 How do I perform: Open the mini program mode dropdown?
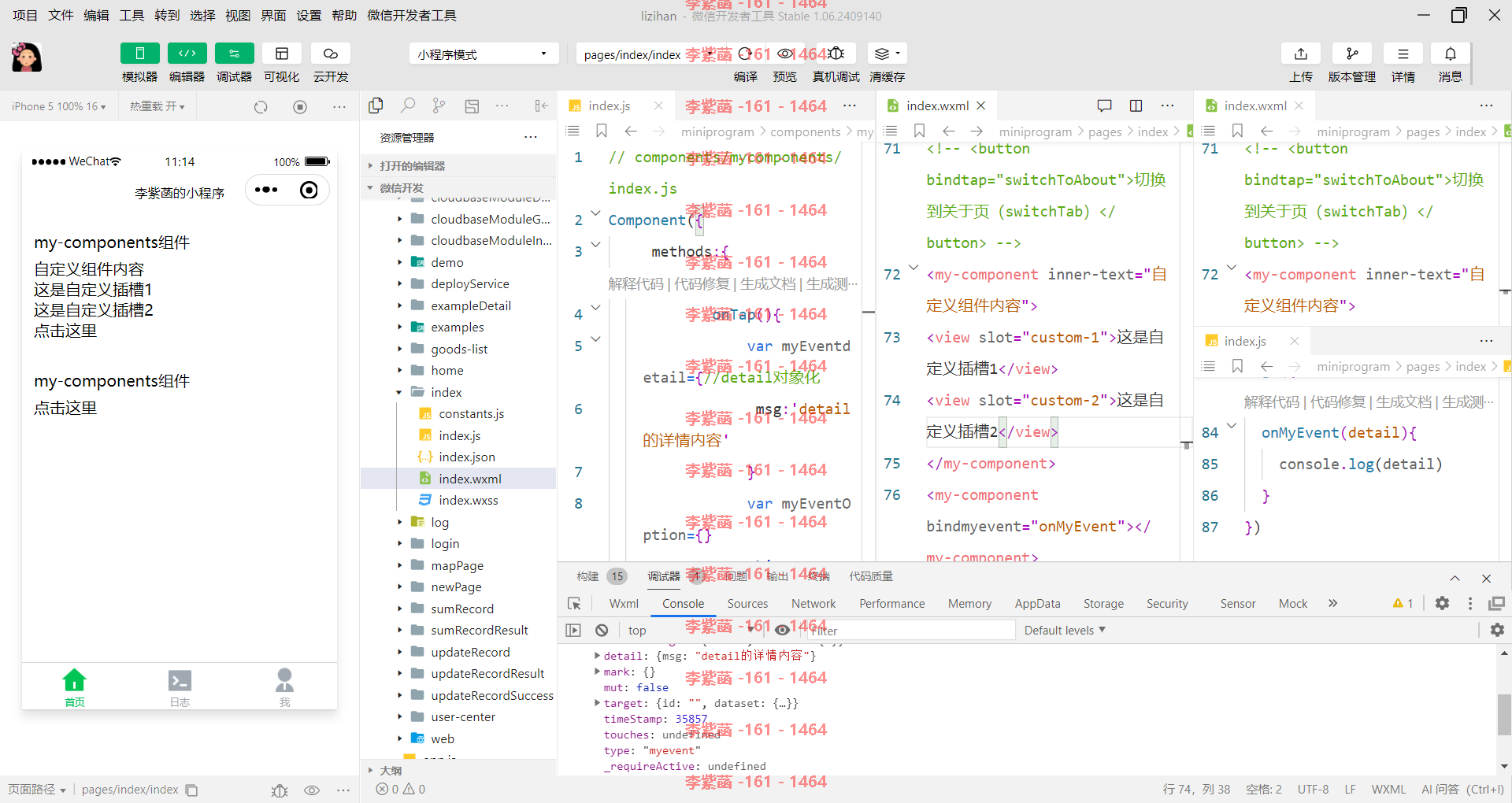(483, 54)
